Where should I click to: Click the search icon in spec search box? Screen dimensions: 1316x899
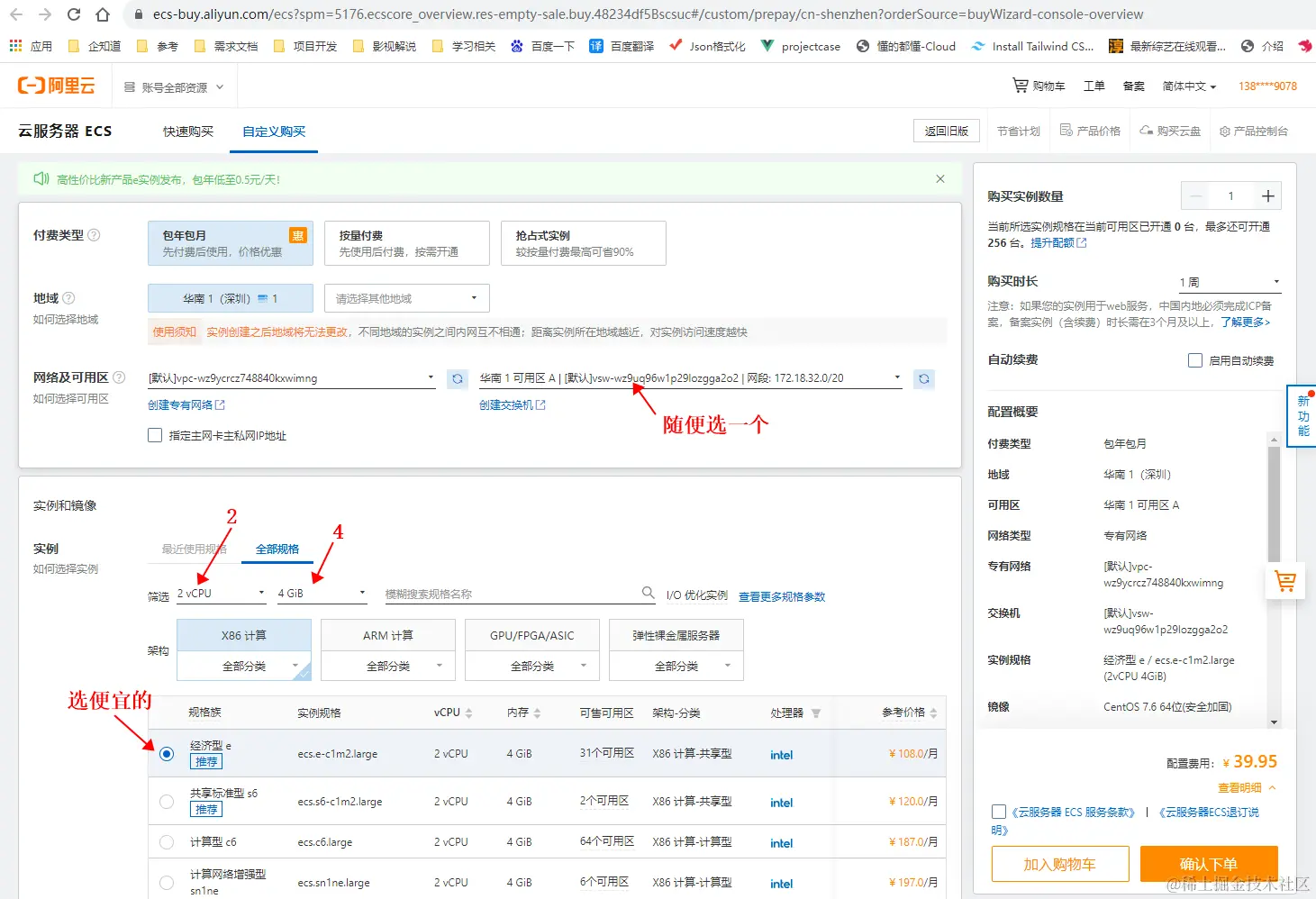point(648,593)
